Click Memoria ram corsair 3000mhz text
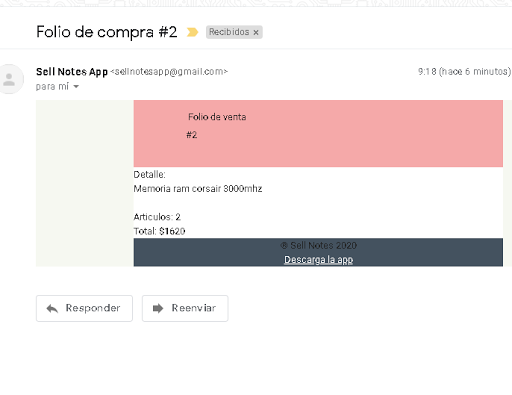The height and width of the screenshot is (395, 512). (198, 189)
